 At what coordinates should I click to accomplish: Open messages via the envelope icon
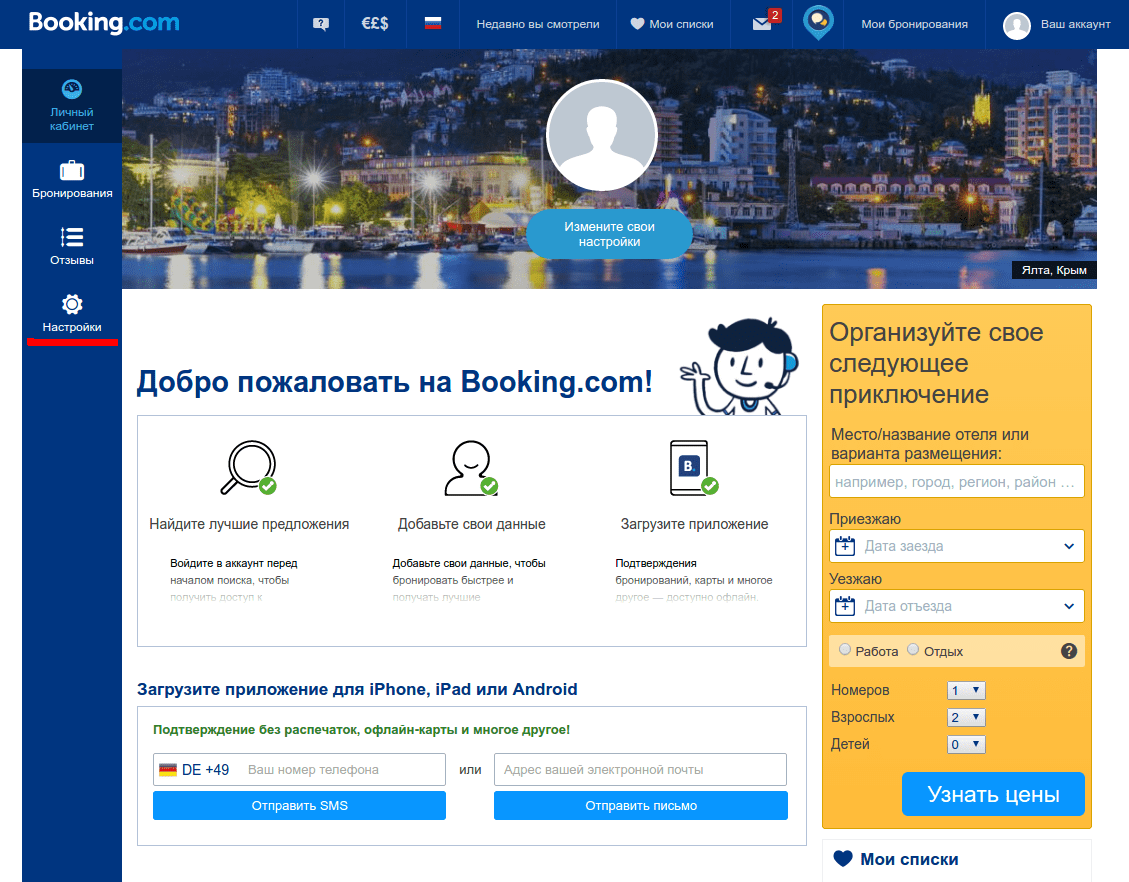coord(761,23)
